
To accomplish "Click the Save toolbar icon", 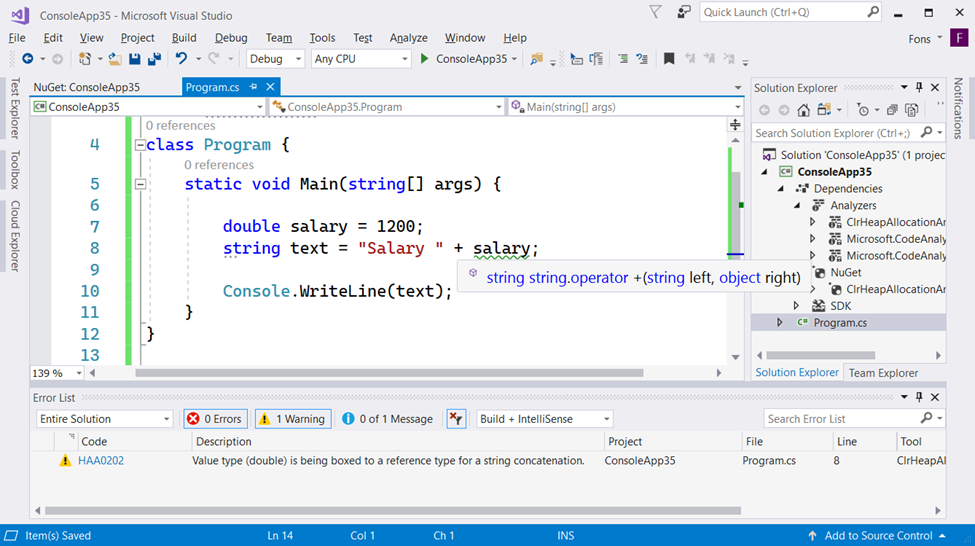I will [134, 58].
